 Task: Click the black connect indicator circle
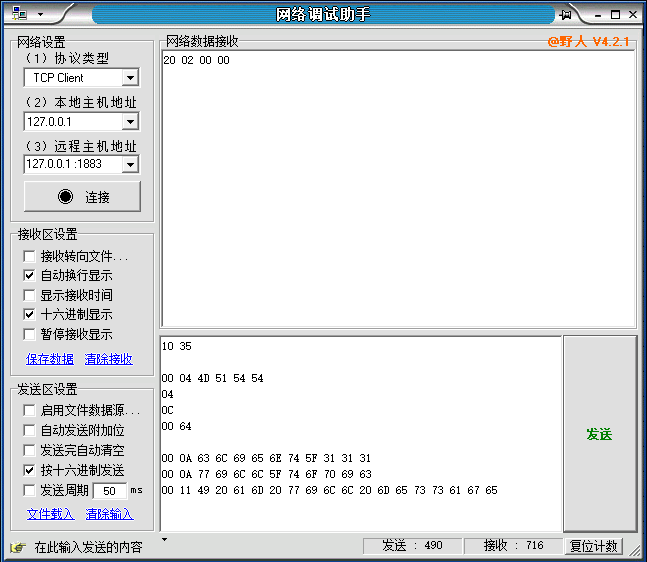point(65,196)
